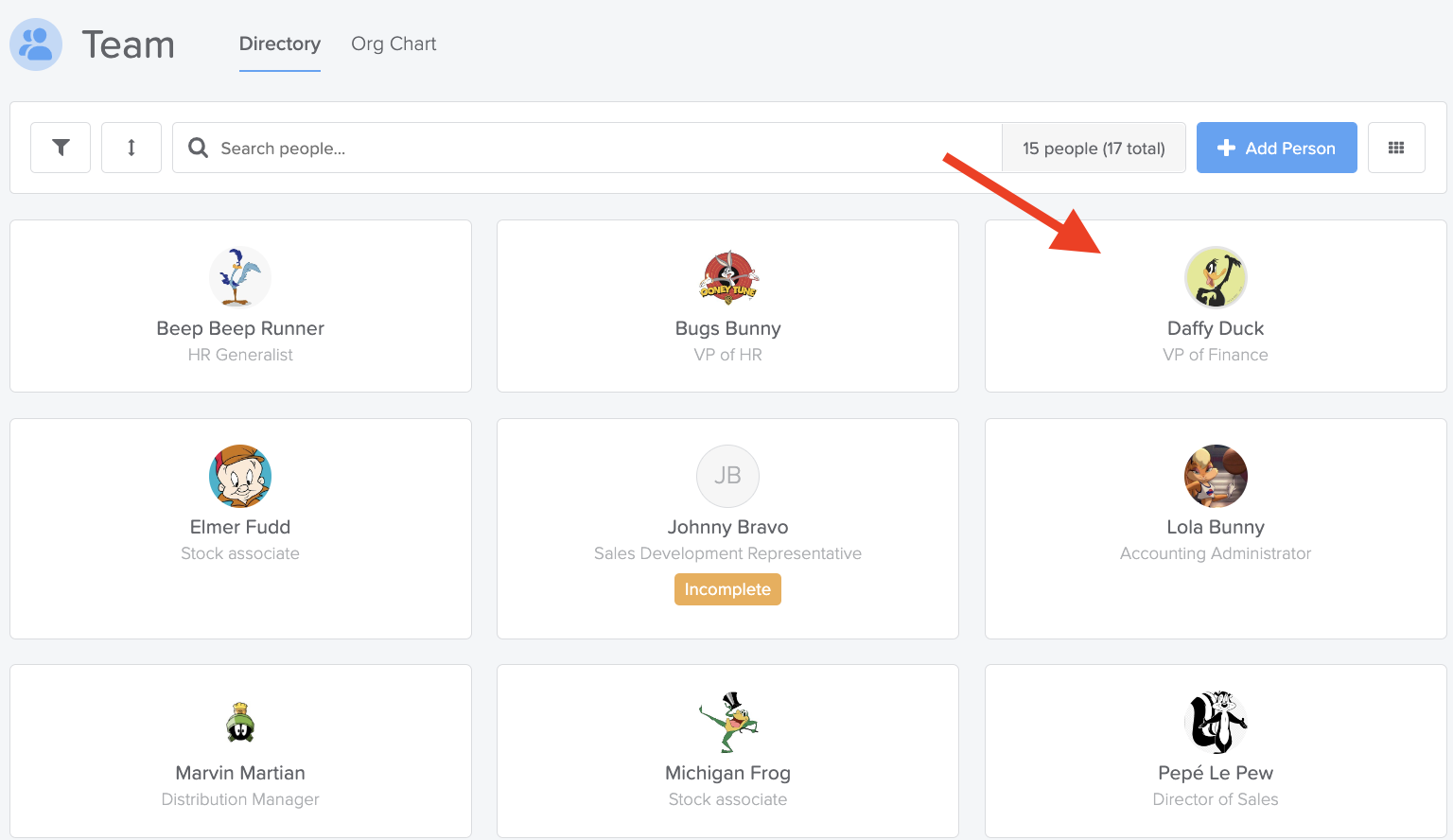
Task: Click the Incomplete status badge on Johnny Bravo
Action: click(x=727, y=588)
